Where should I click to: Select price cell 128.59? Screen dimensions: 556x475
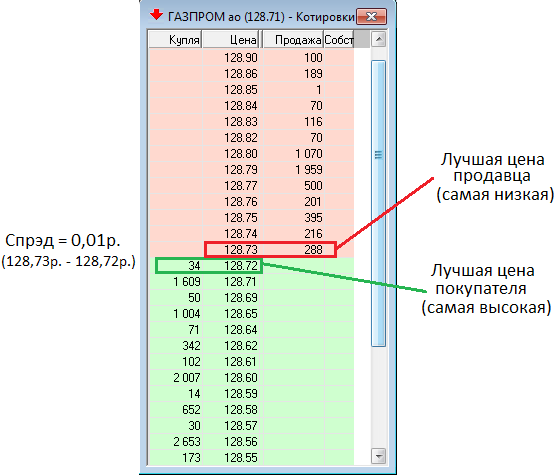[x=232, y=394]
